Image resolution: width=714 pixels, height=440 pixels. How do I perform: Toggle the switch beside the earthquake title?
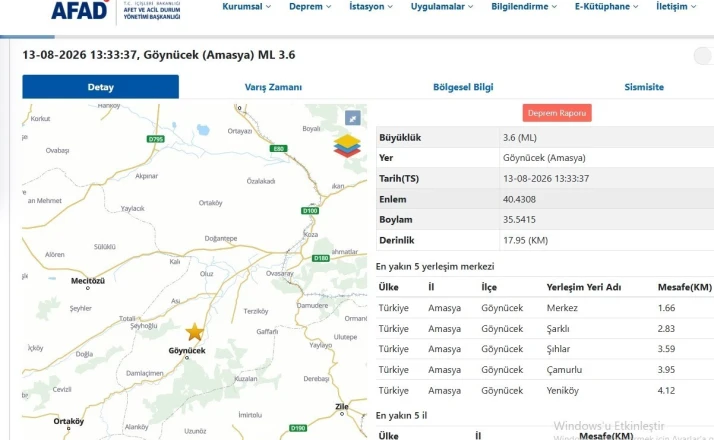tap(704, 56)
